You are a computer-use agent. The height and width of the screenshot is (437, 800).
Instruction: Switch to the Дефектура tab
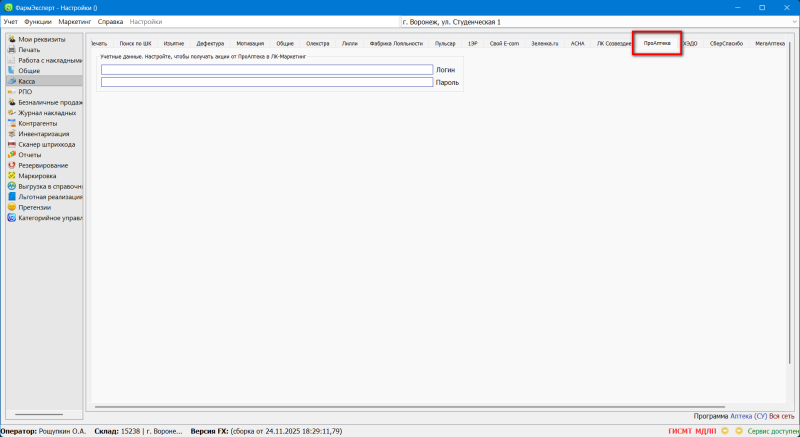pyautogui.click(x=210, y=44)
